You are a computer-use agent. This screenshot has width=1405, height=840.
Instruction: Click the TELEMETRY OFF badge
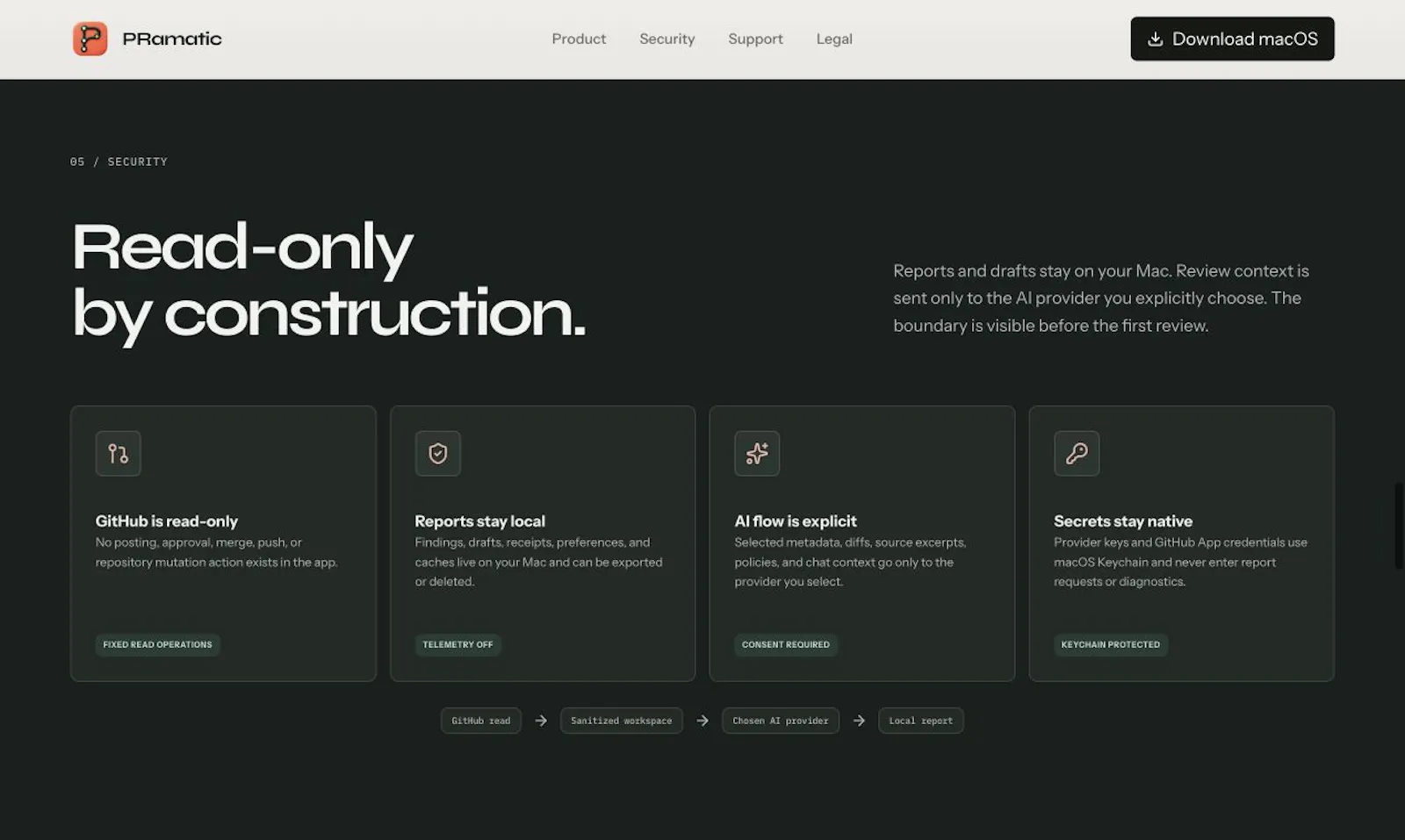[x=458, y=644]
